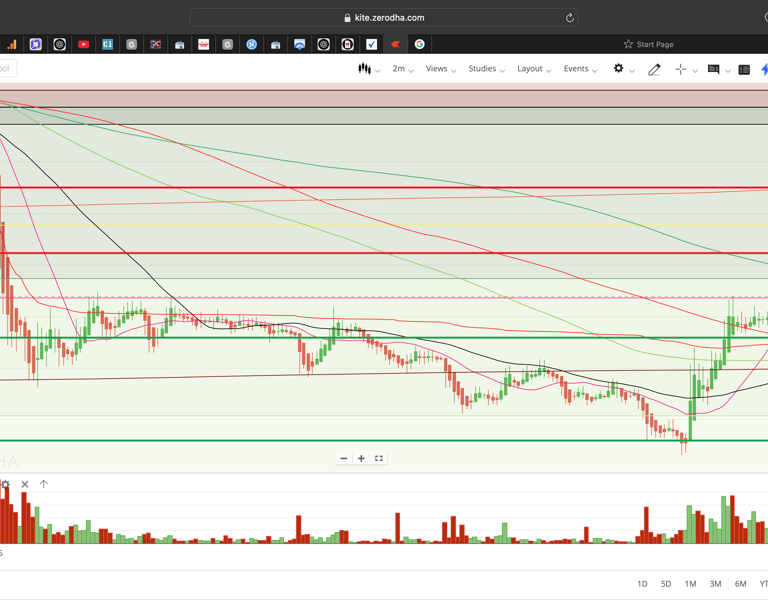
Task: Open the YouTube bookmark icon
Action: [x=83, y=45]
